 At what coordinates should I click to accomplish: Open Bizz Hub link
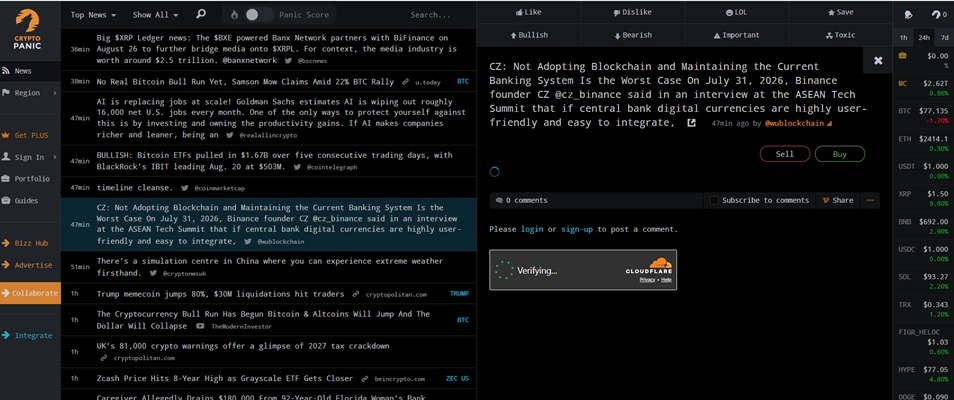pyautogui.click(x=30, y=243)
